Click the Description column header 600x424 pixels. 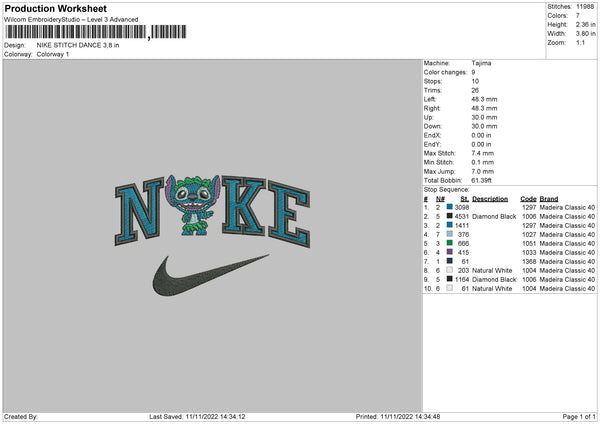pyautogui.click(x=490, y=199)
